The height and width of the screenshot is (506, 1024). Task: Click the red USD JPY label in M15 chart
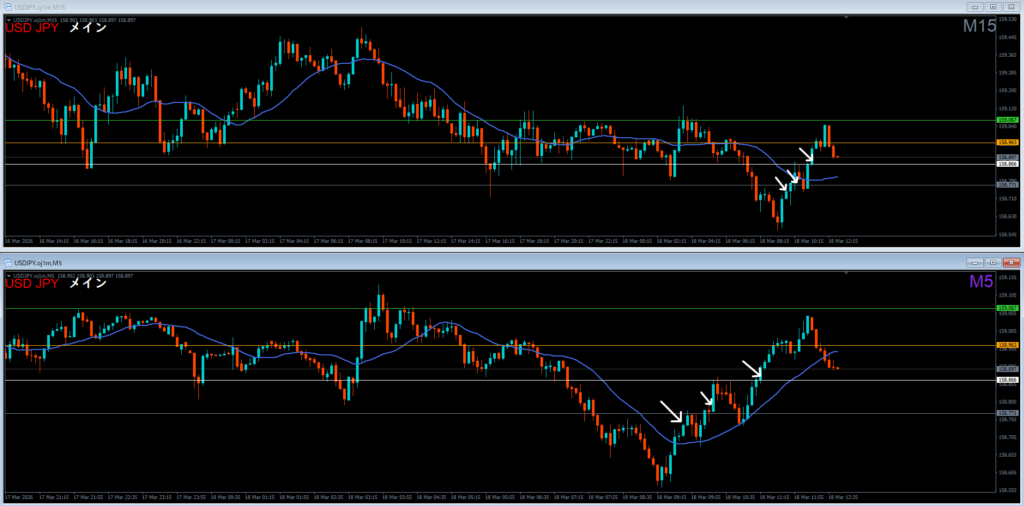pos(31,28)
